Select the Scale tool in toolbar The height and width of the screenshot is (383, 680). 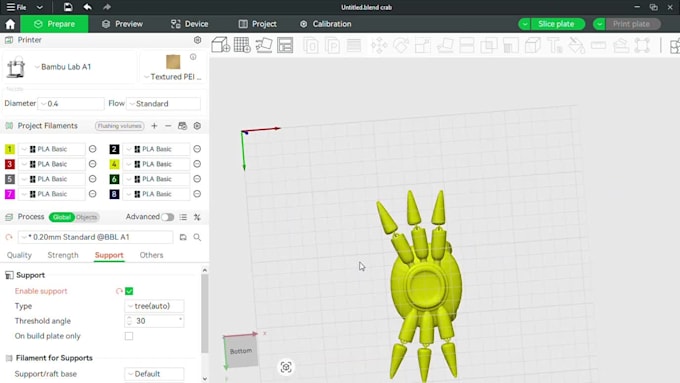(x=423, y=45)
